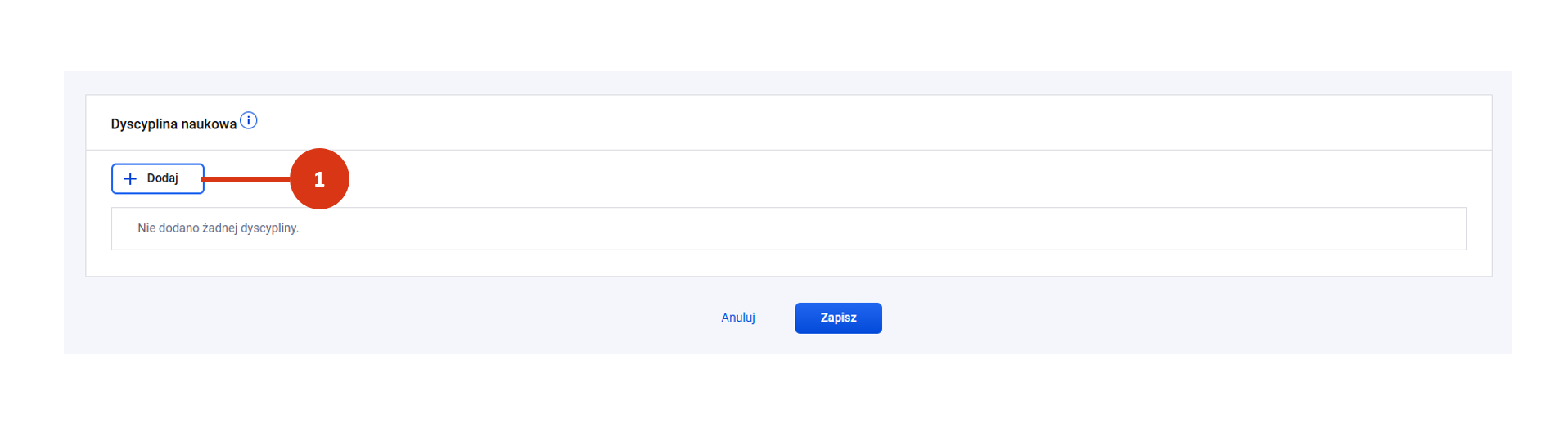
Task: Click the Dodaj button
Action: [x=158, y=178]
